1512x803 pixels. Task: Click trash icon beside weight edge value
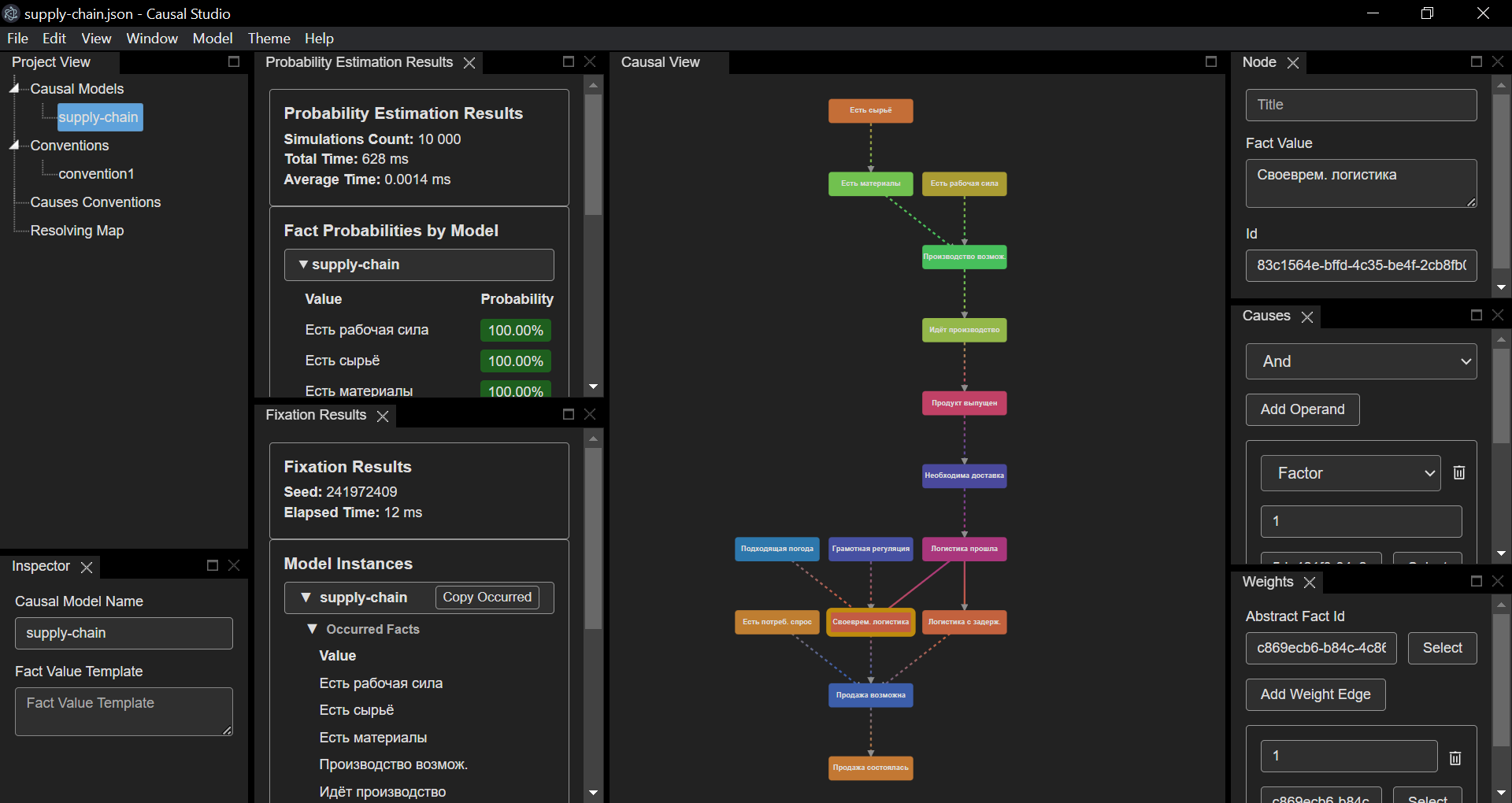tap(1455, 757)
